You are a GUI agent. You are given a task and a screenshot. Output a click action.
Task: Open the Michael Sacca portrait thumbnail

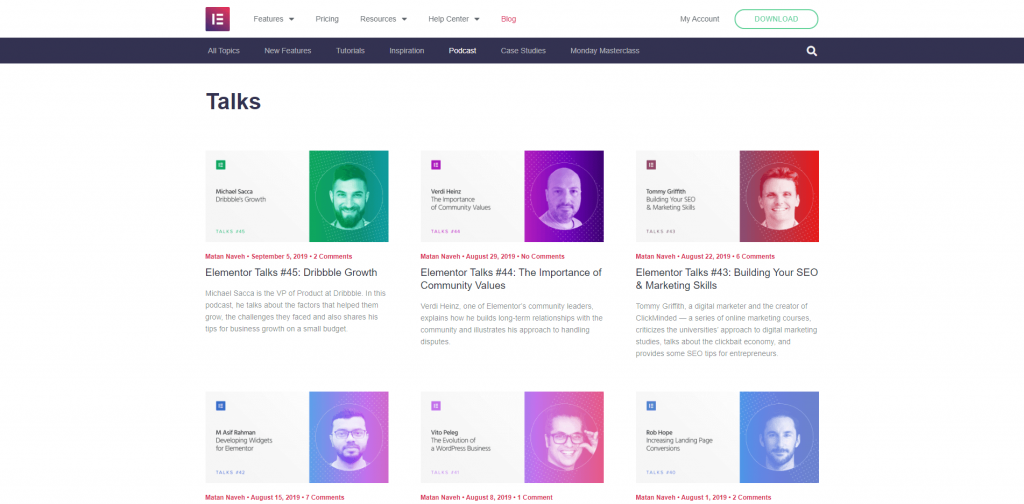coord(349,197)
